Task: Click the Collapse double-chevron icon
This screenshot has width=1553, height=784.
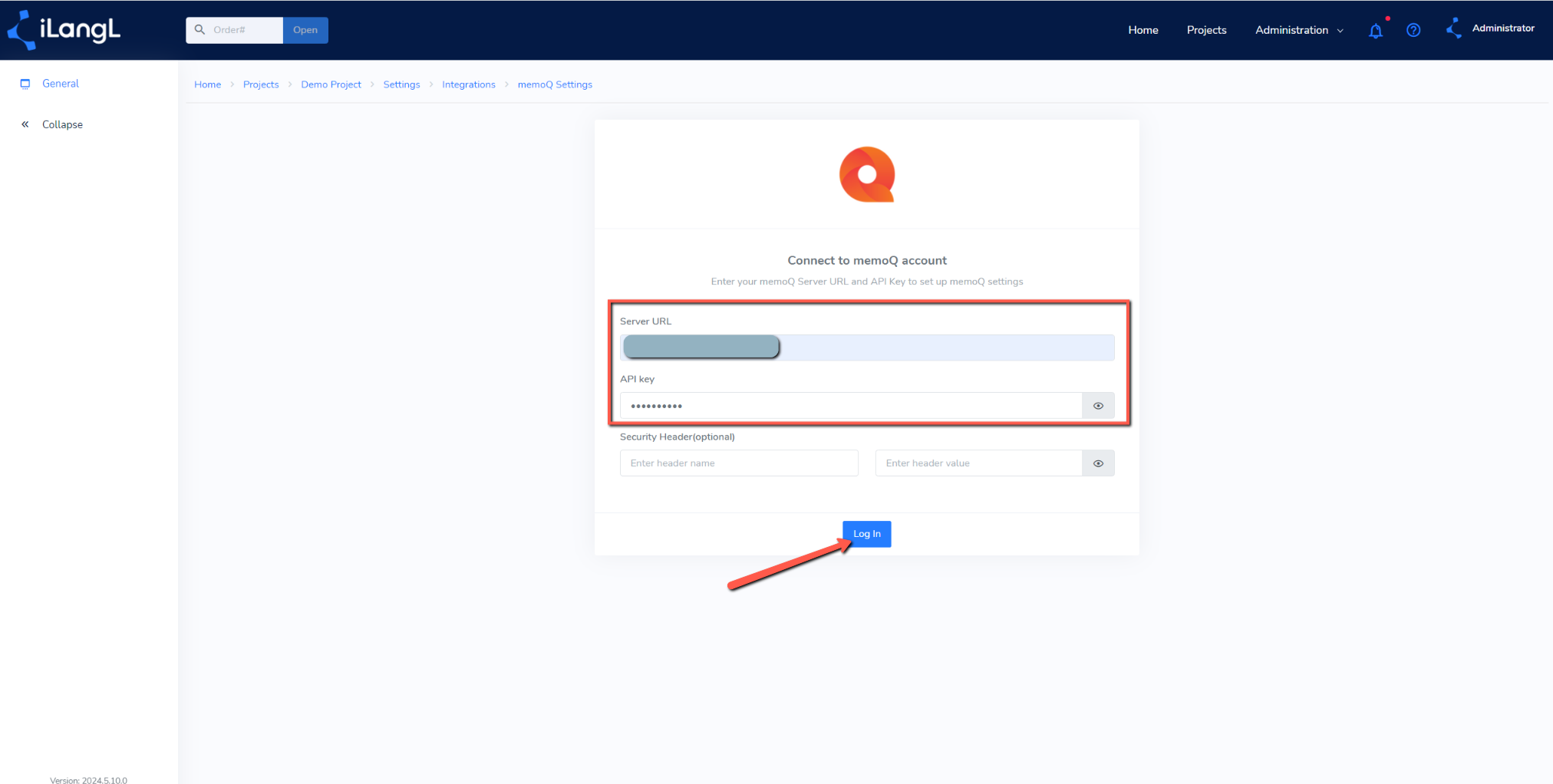Action: pos(25,124)
